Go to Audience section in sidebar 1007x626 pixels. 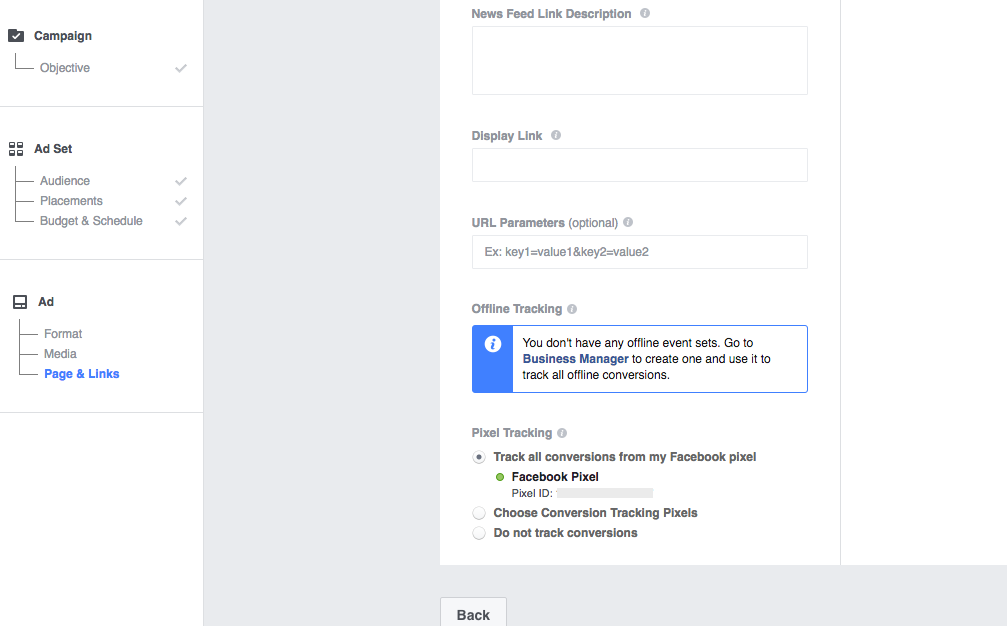pos(65,181)
